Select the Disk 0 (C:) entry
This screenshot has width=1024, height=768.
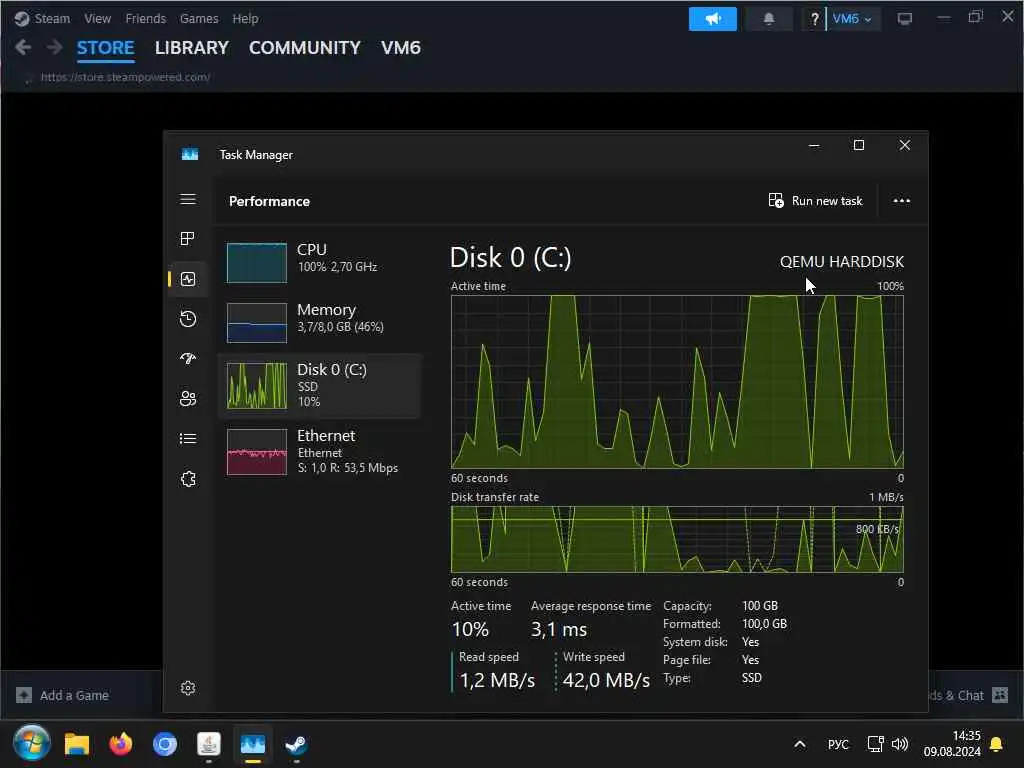[x=320, y=385]
